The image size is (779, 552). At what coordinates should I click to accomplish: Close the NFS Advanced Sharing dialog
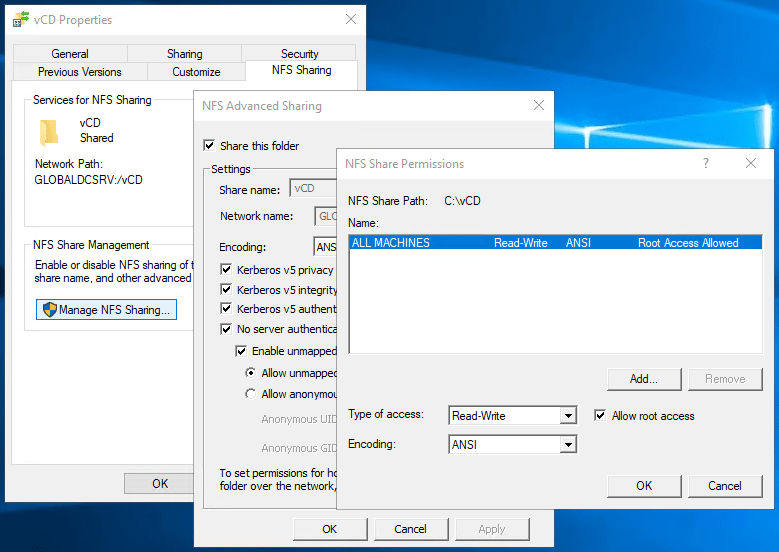(x=539, y=105)
